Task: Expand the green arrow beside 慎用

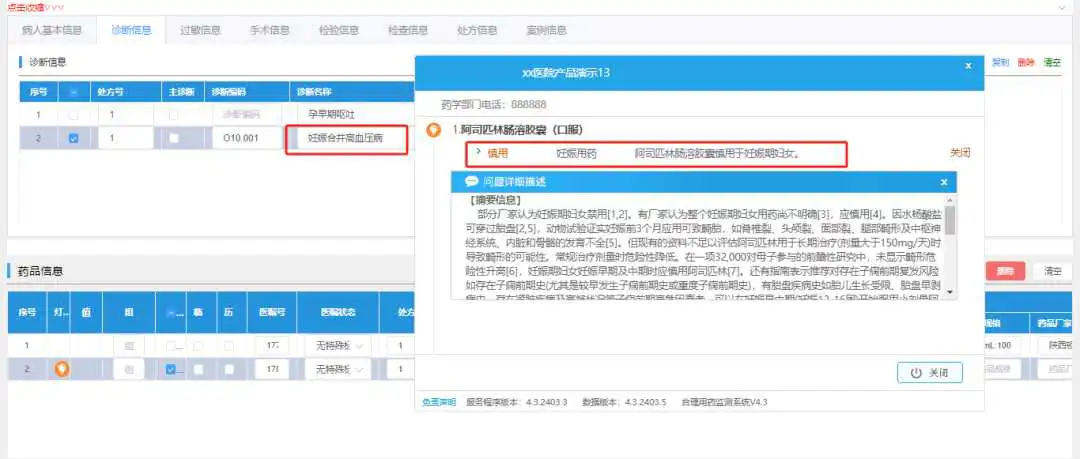Action: click(x=477, y=150)
